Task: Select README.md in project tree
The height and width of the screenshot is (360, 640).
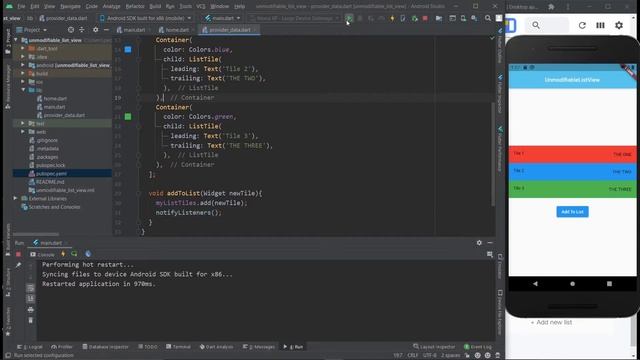Action: pyautogui.click(x=50, y=182)
